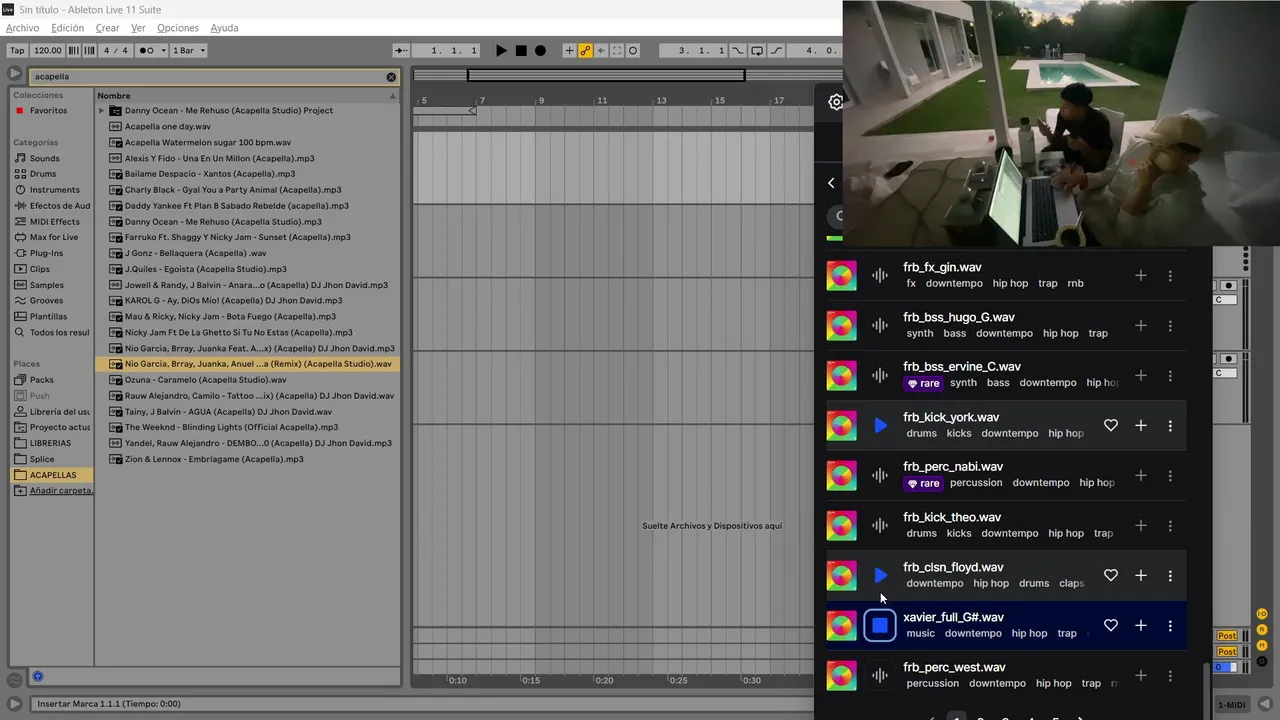Select the ACAPELLAS folder place

pos(52,475)
